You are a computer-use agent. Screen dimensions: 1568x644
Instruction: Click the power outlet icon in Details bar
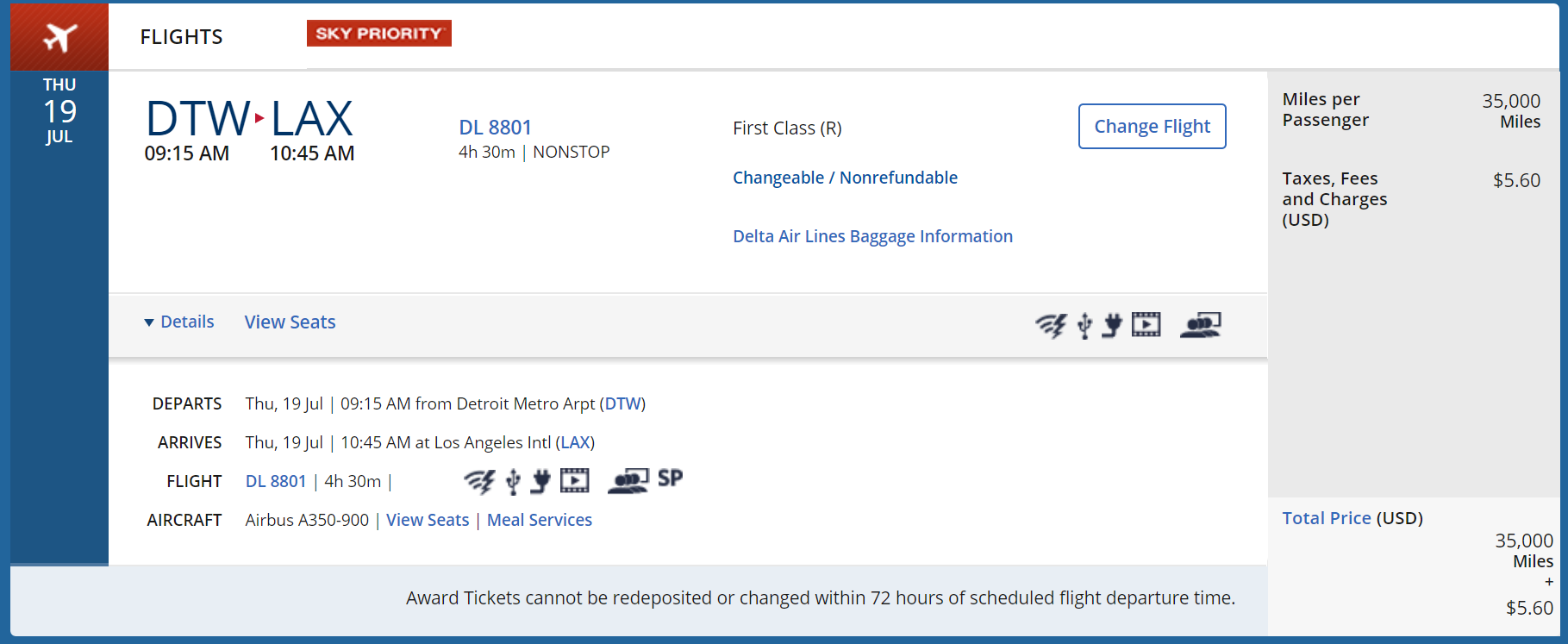click(1112, 325)
